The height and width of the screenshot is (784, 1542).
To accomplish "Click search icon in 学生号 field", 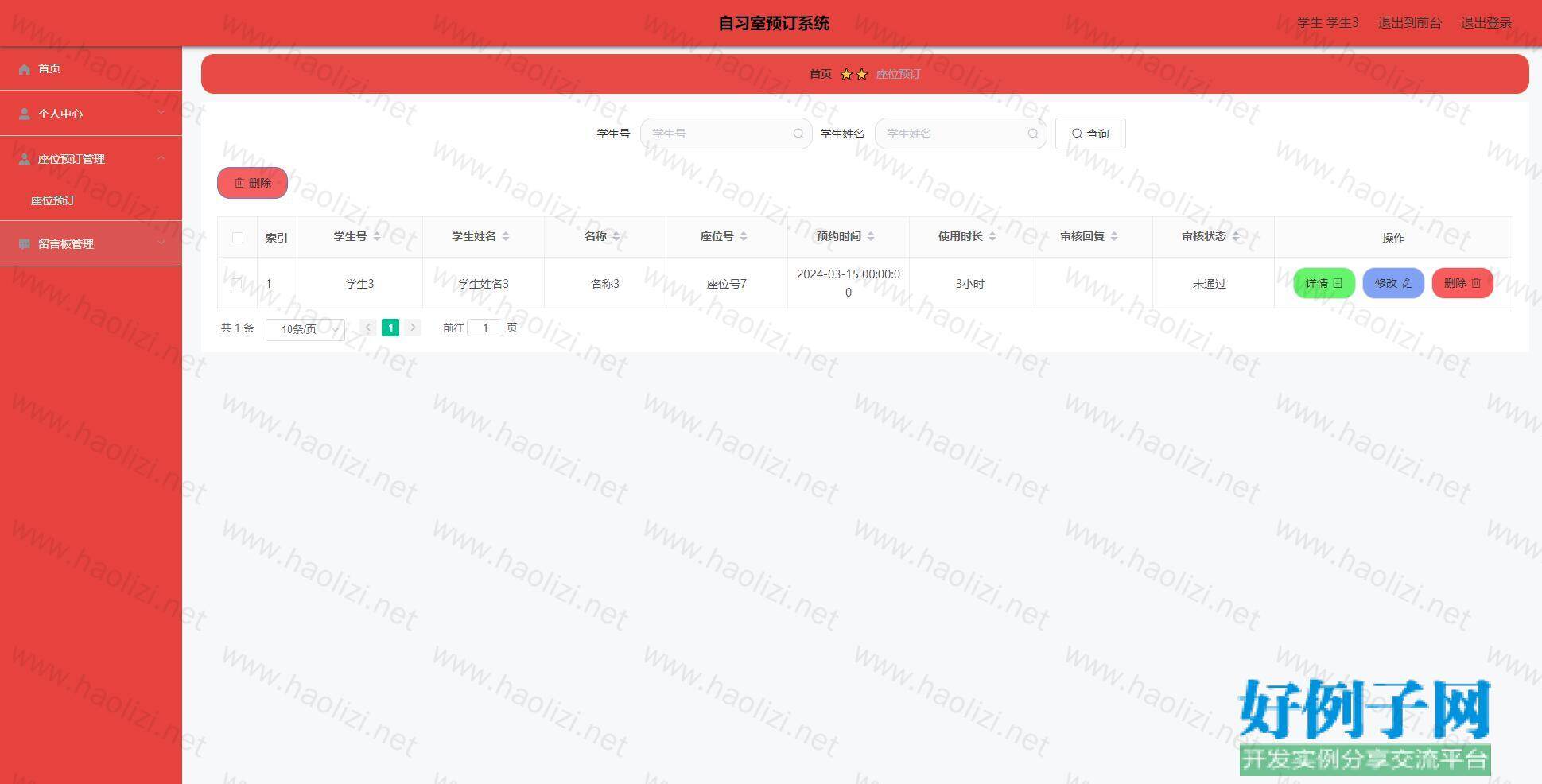I will click(798, 134).
